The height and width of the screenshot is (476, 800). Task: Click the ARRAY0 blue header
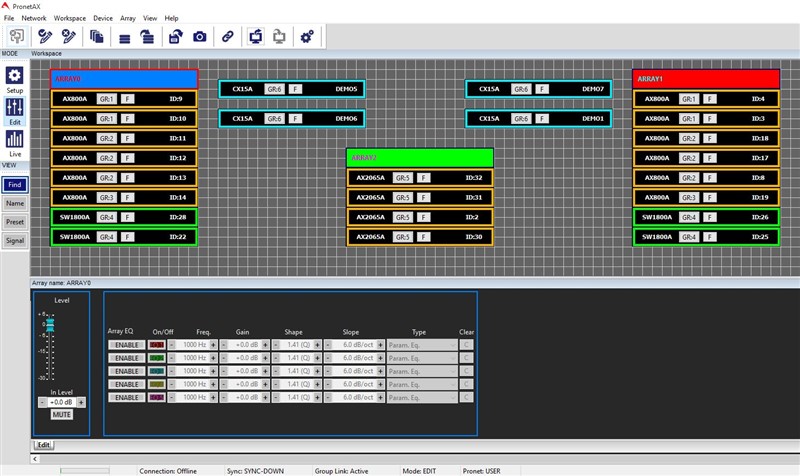coord(124,79)
